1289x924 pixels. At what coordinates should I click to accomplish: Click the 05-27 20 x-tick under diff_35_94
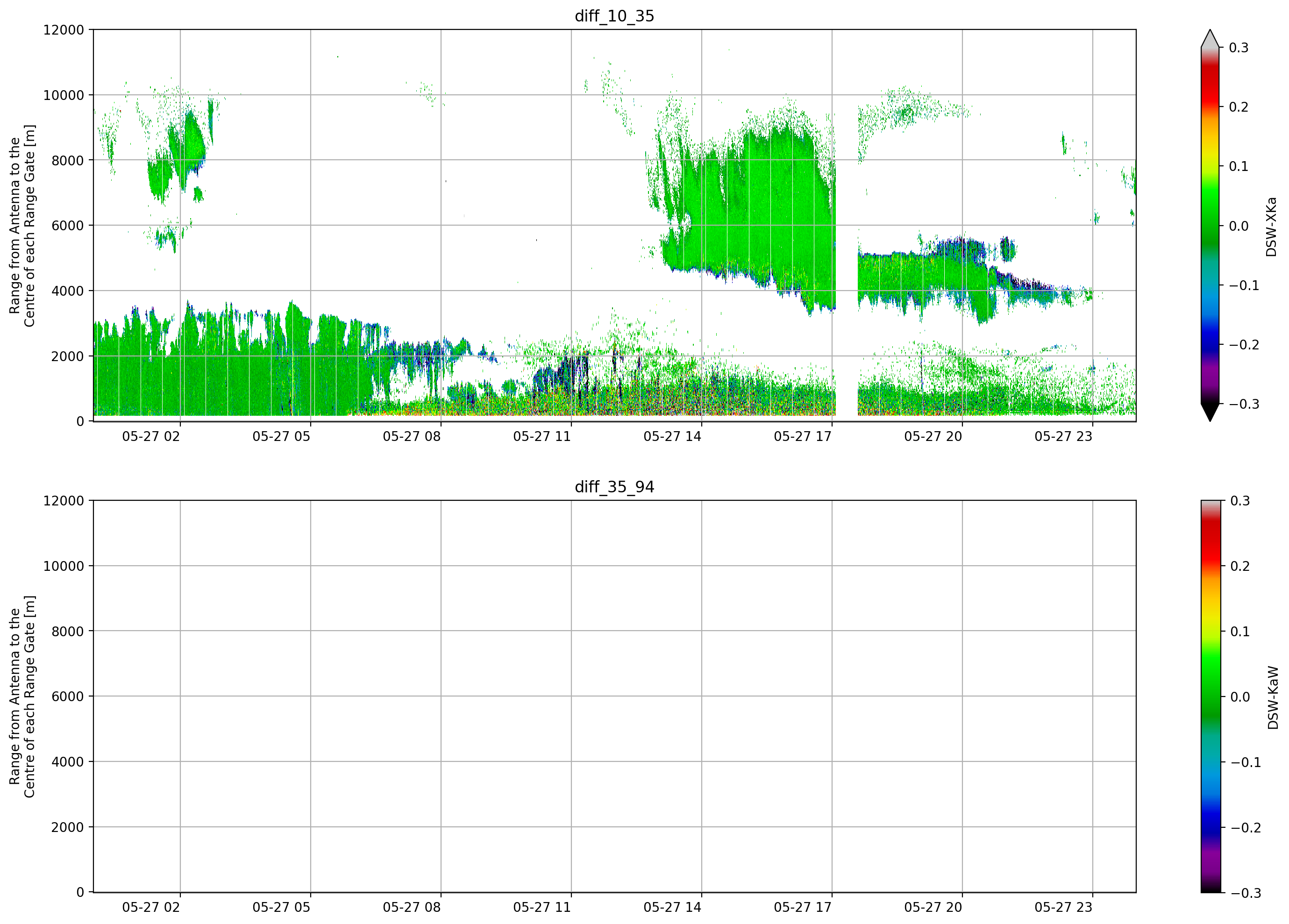point(933,908)
